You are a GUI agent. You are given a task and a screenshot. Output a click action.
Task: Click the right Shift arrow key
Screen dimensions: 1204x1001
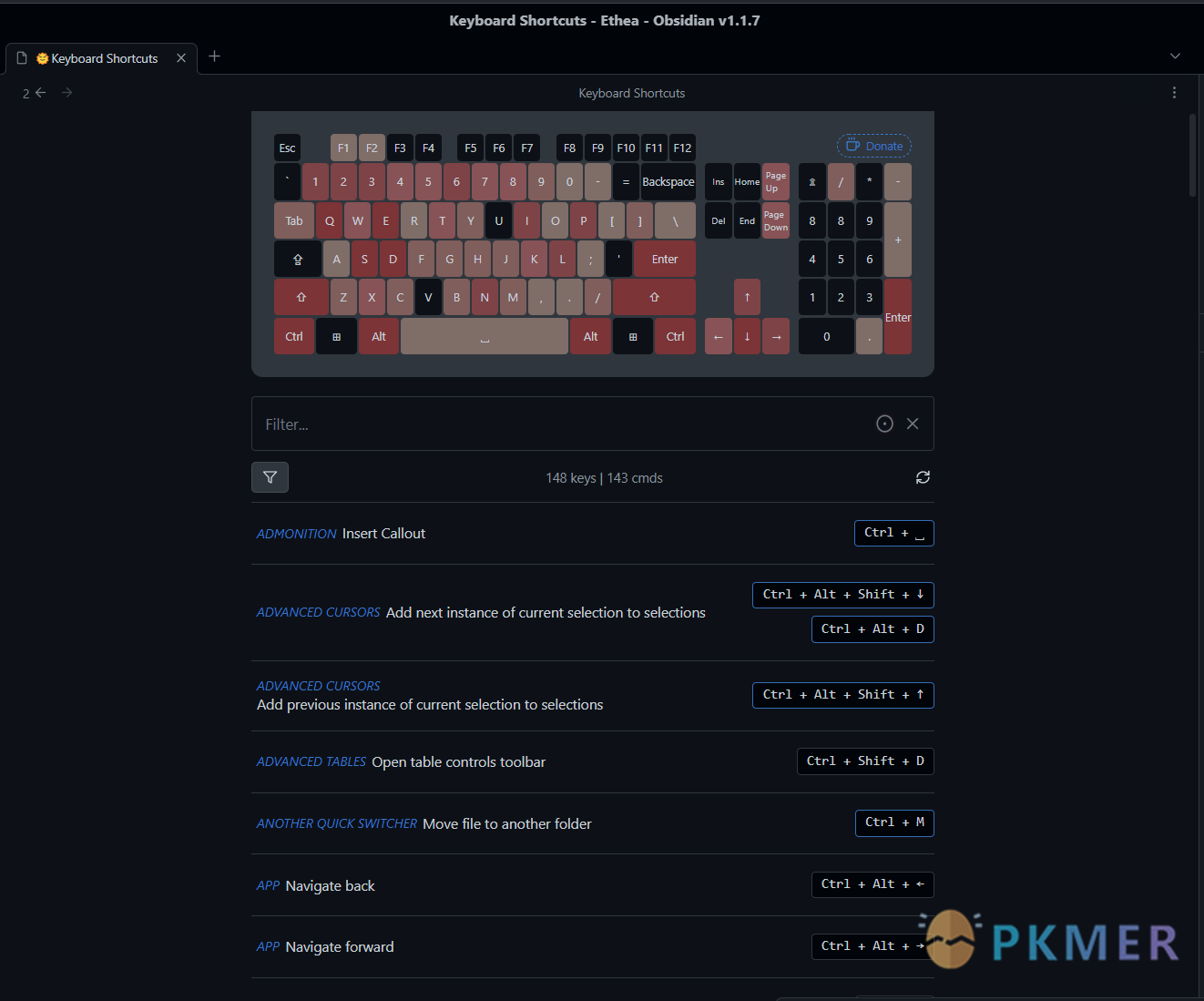(x=654, y=297)
